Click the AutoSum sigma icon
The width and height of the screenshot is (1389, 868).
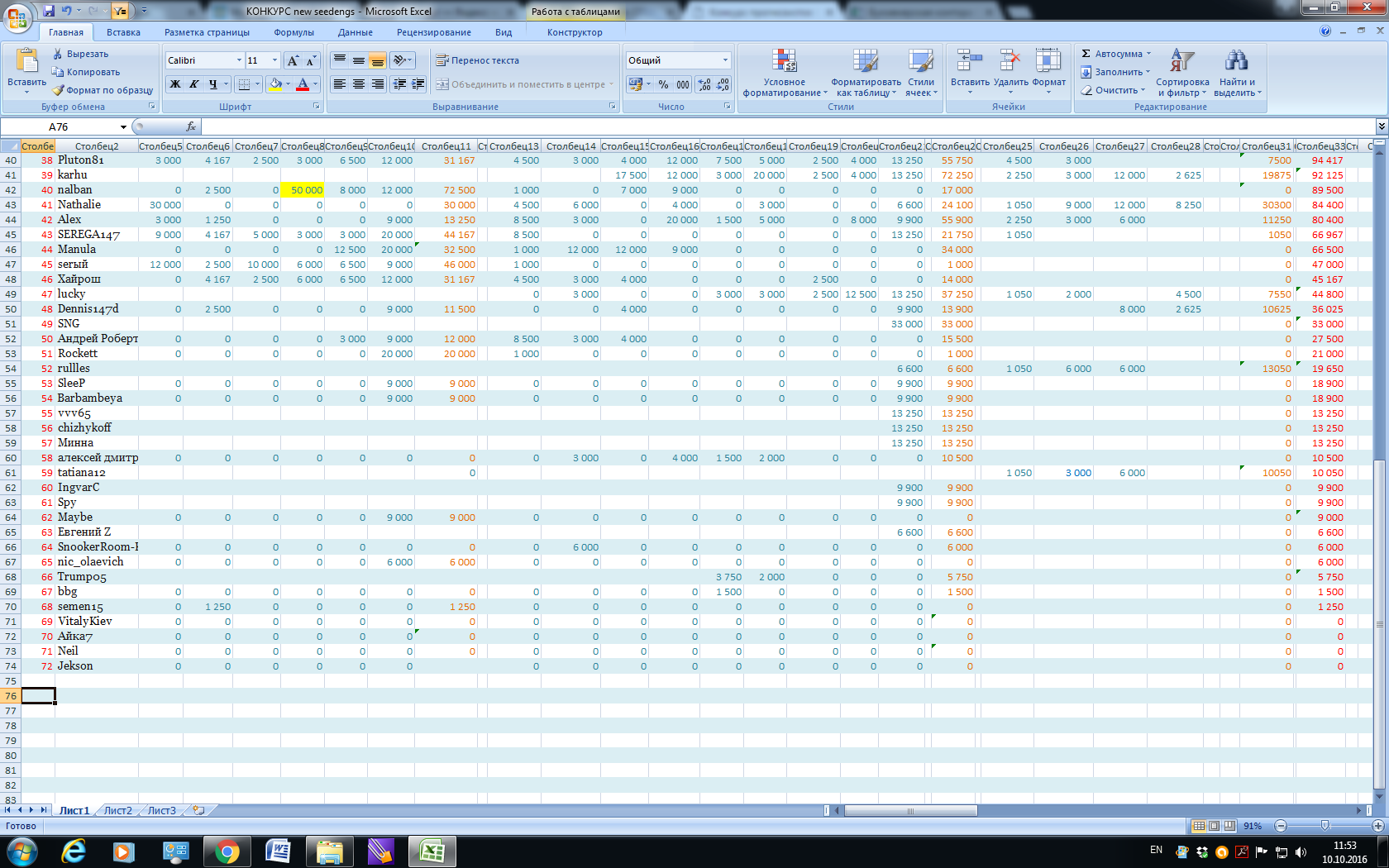[1086, 54]
